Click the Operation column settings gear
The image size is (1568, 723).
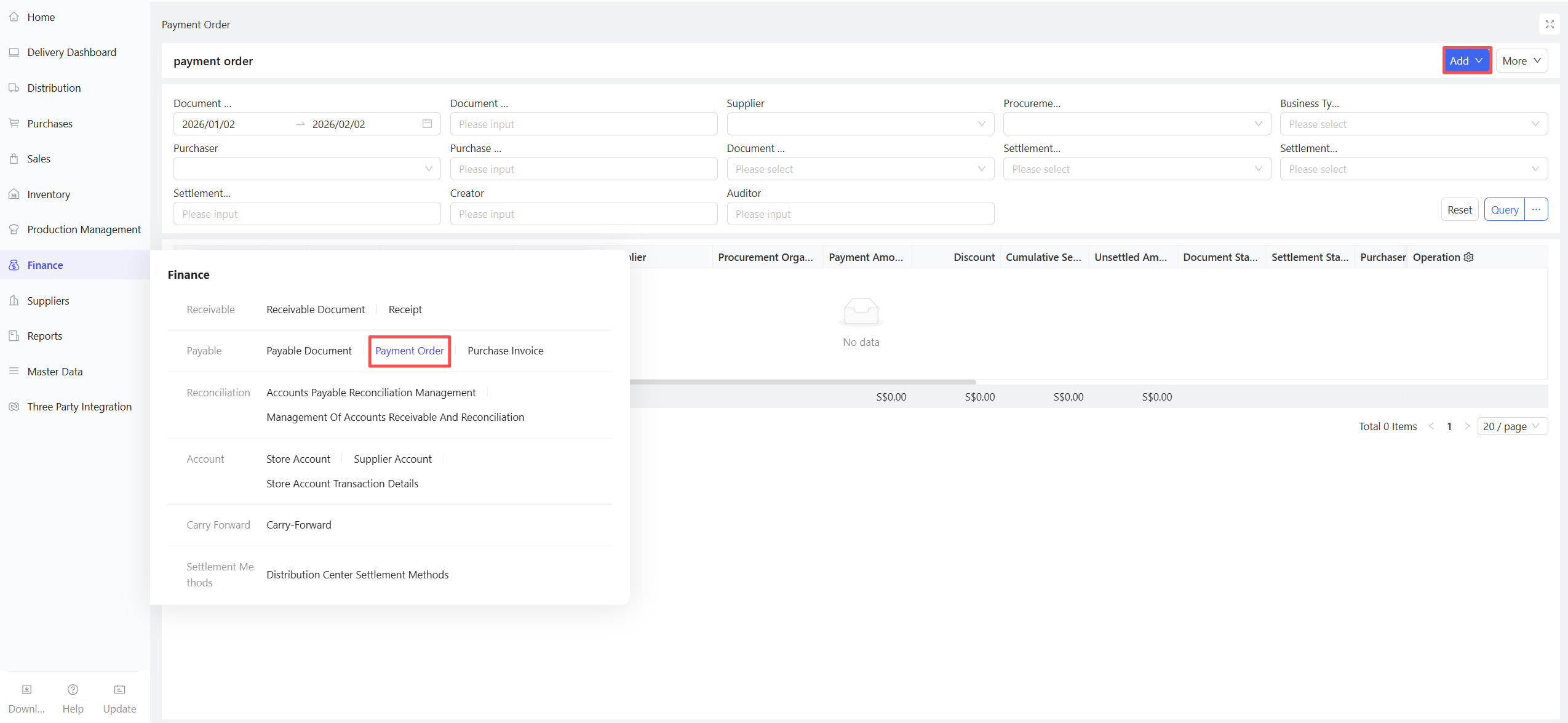coord(1469,257)
